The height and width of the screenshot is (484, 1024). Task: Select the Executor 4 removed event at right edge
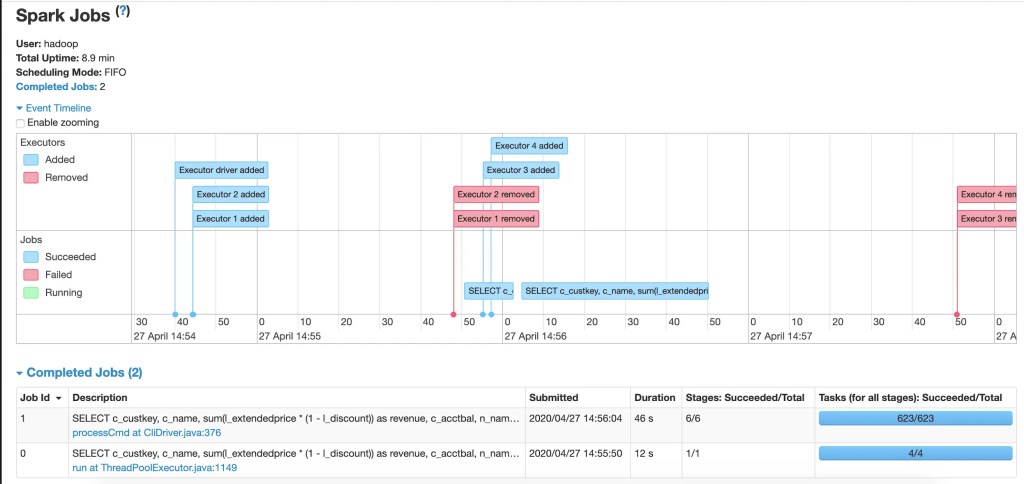pyautogui.click(x=987, y=194)
